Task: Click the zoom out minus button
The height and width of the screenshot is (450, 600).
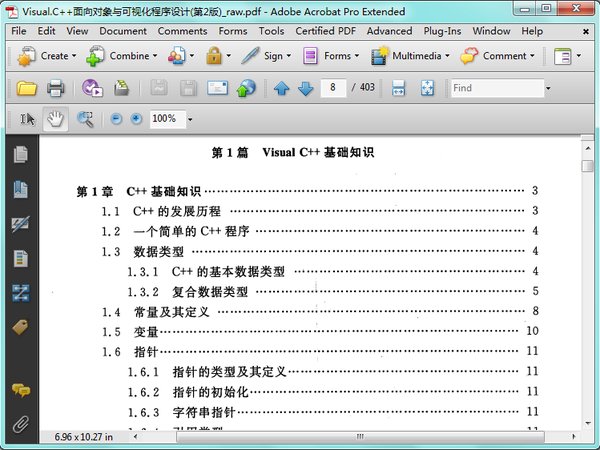Action: [116, 119]
